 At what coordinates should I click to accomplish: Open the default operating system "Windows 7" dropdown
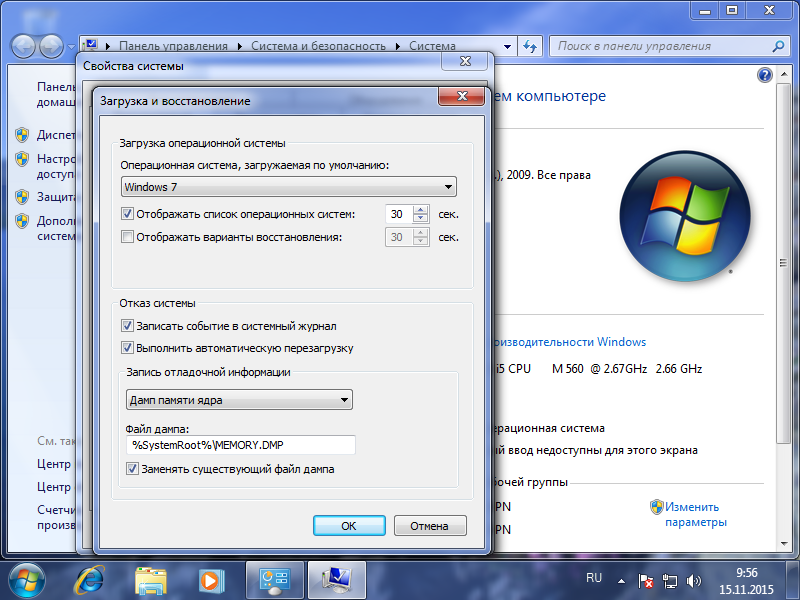288,187
